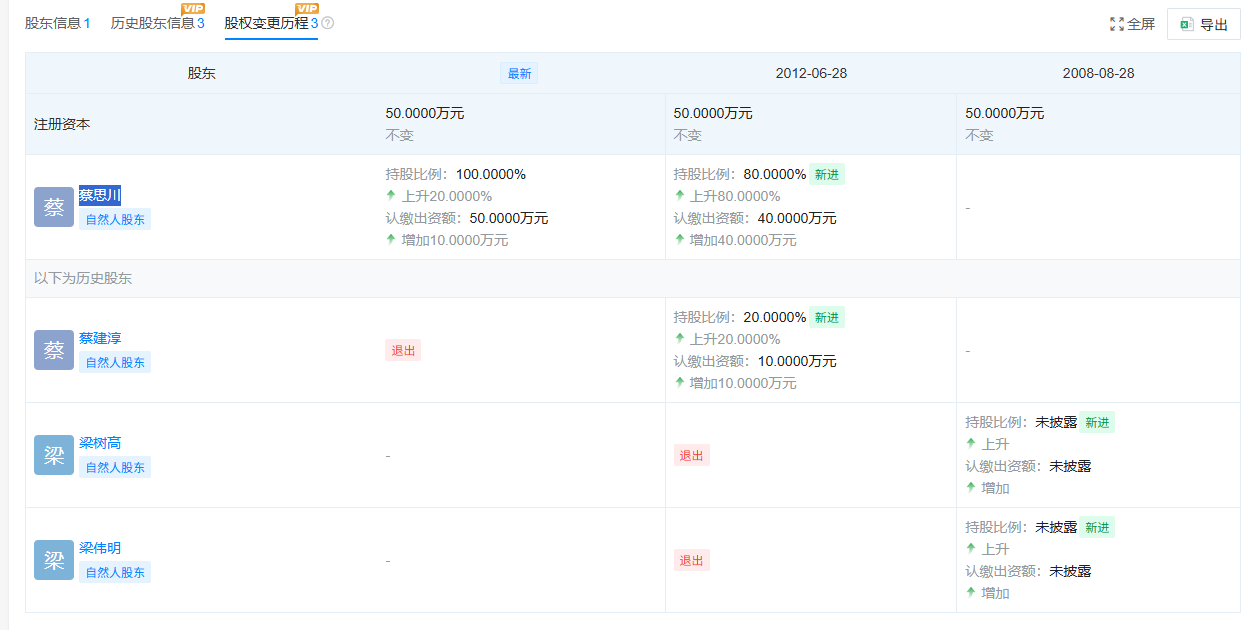
Task: Open shareholder 梁伟明's profile link
Action: coord(99,548)
